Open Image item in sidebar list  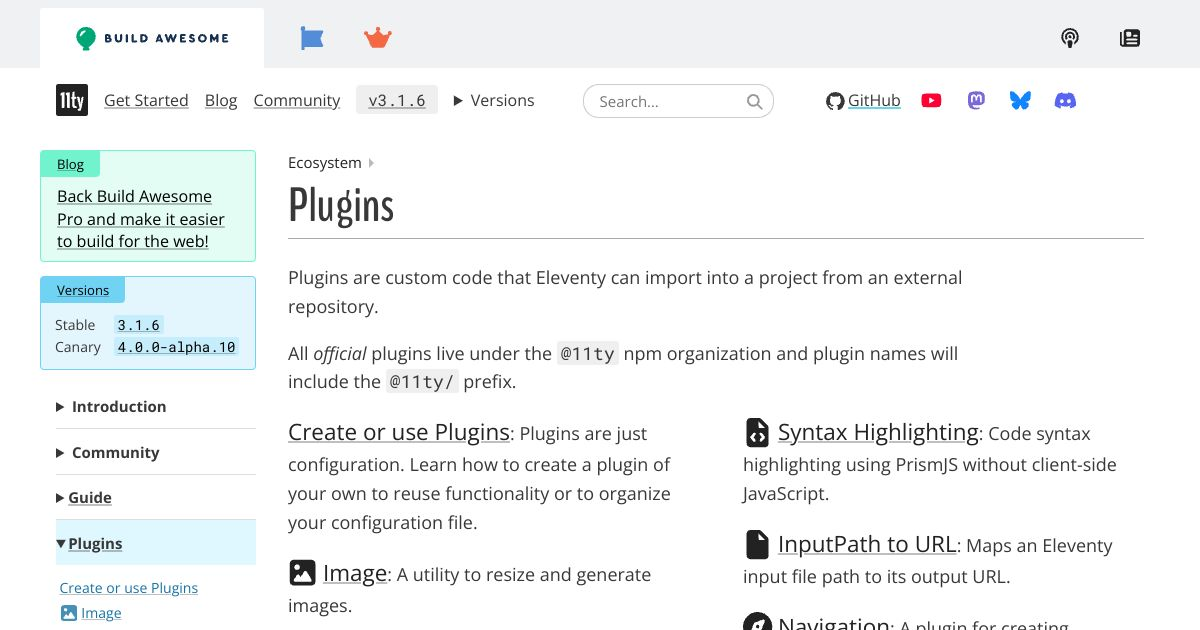pos(101,613)
